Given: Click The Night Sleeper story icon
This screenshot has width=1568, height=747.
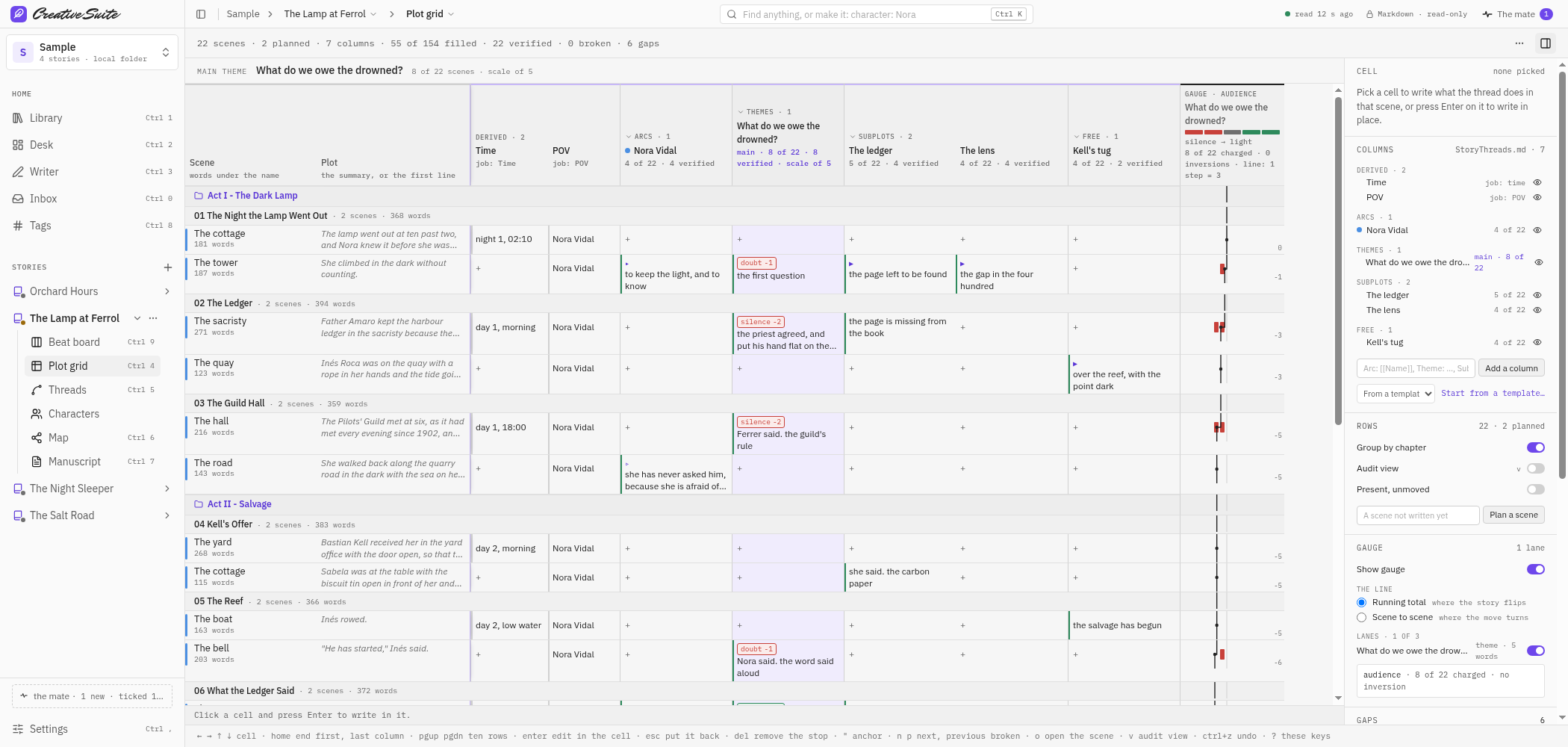Looking at the screenshot, I should (x=19, y=489).
